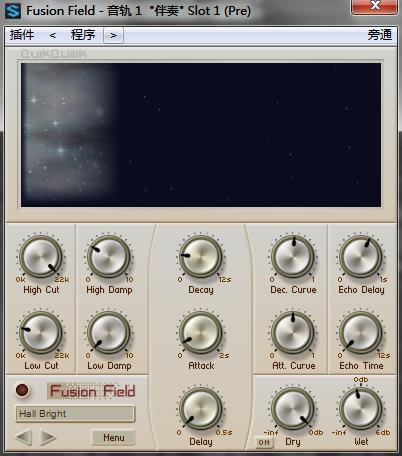Click the Decay knob
The height and width of the screenshot is (456, 402).
tap(201, 257)
